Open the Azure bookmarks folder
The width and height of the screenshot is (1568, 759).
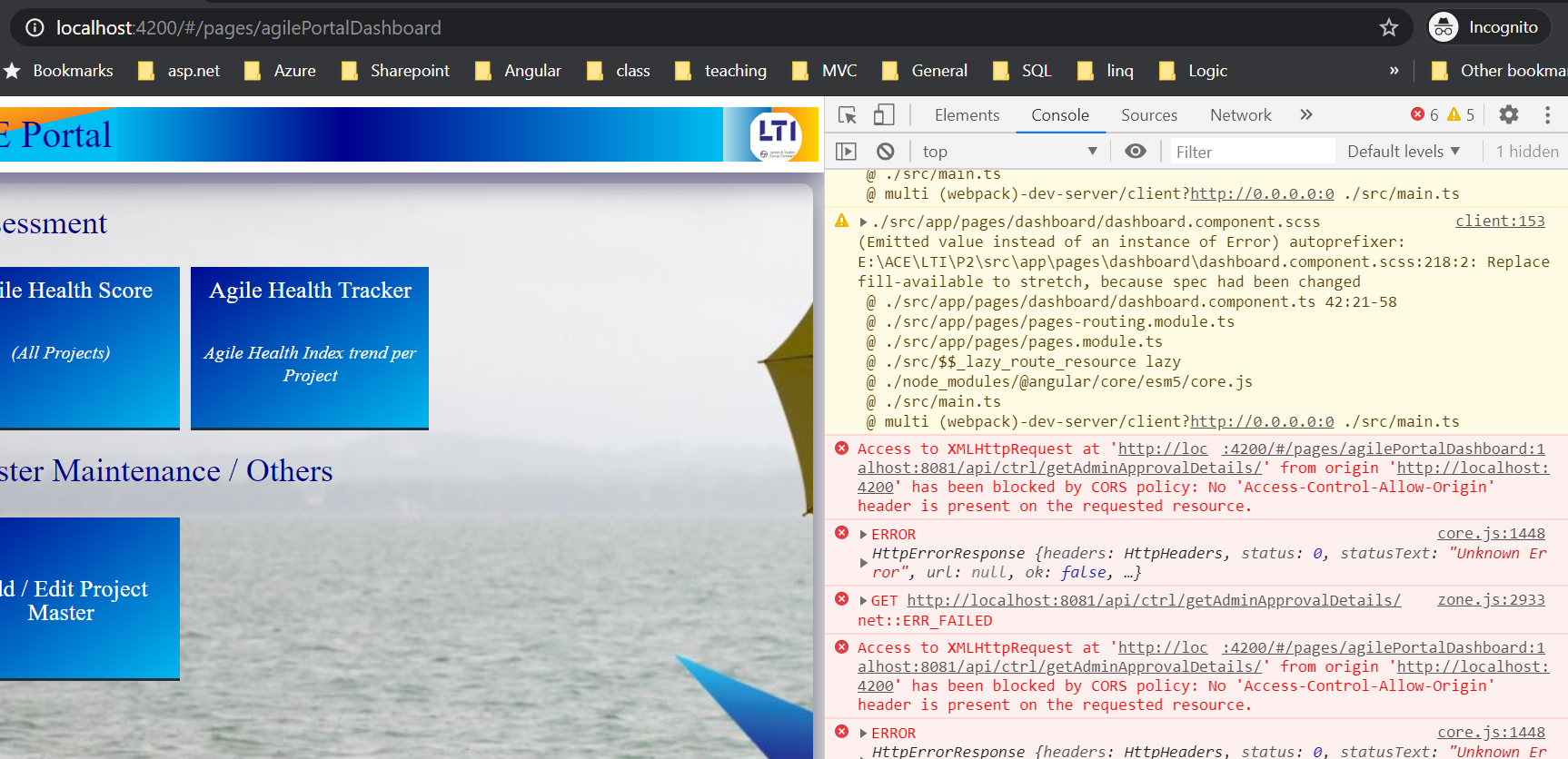(281, 71)
